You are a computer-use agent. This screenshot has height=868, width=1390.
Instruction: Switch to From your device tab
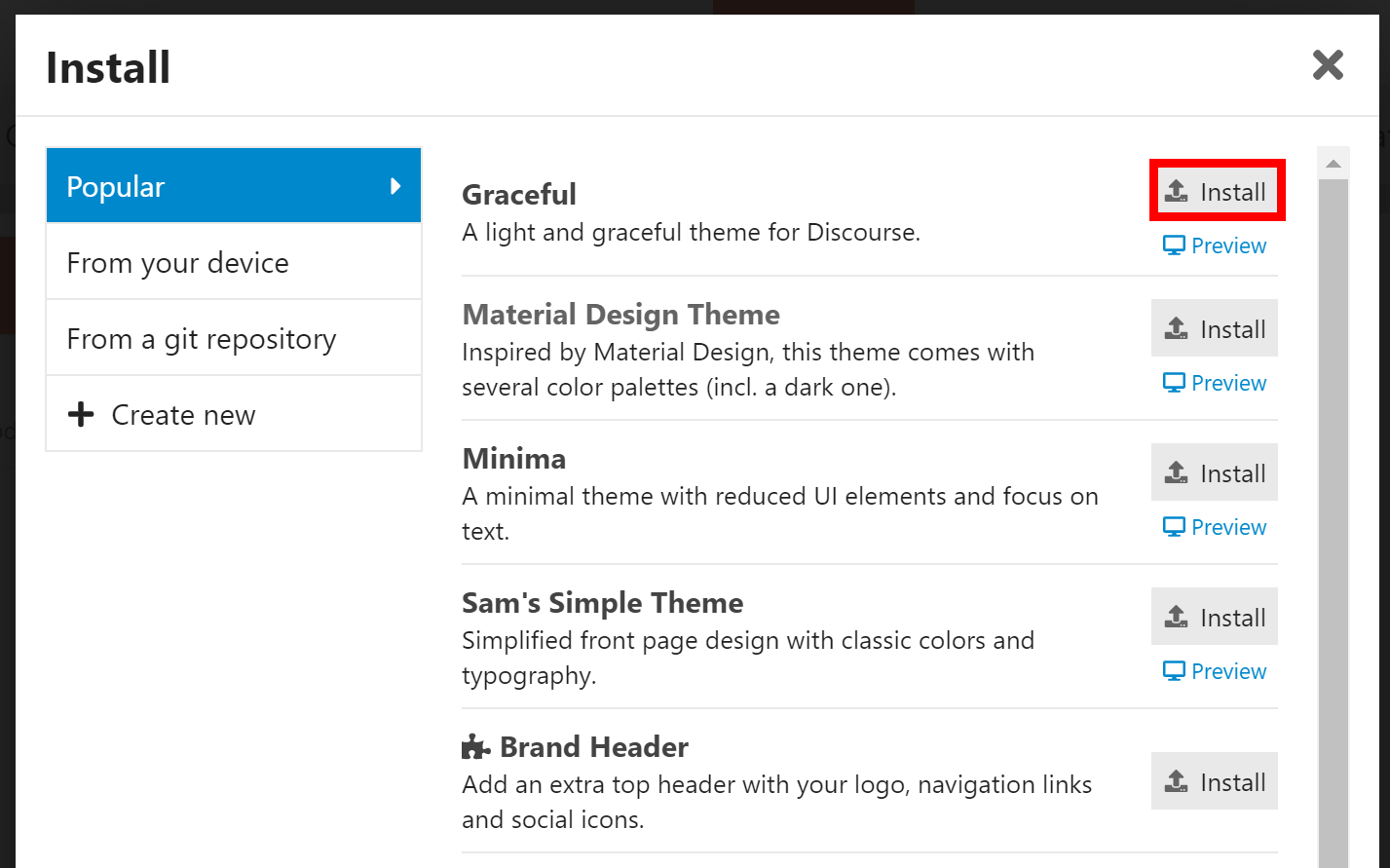click(x=233, y=262)
